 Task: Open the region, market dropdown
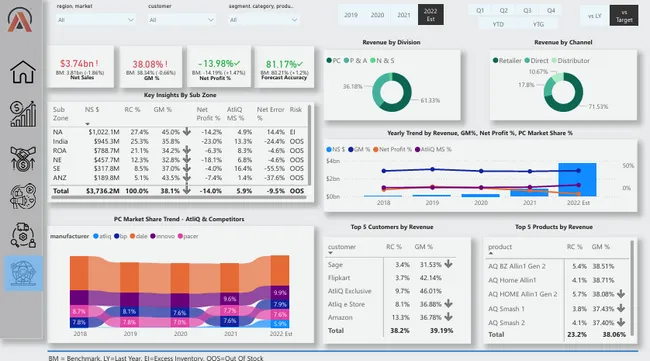(96, 19)
